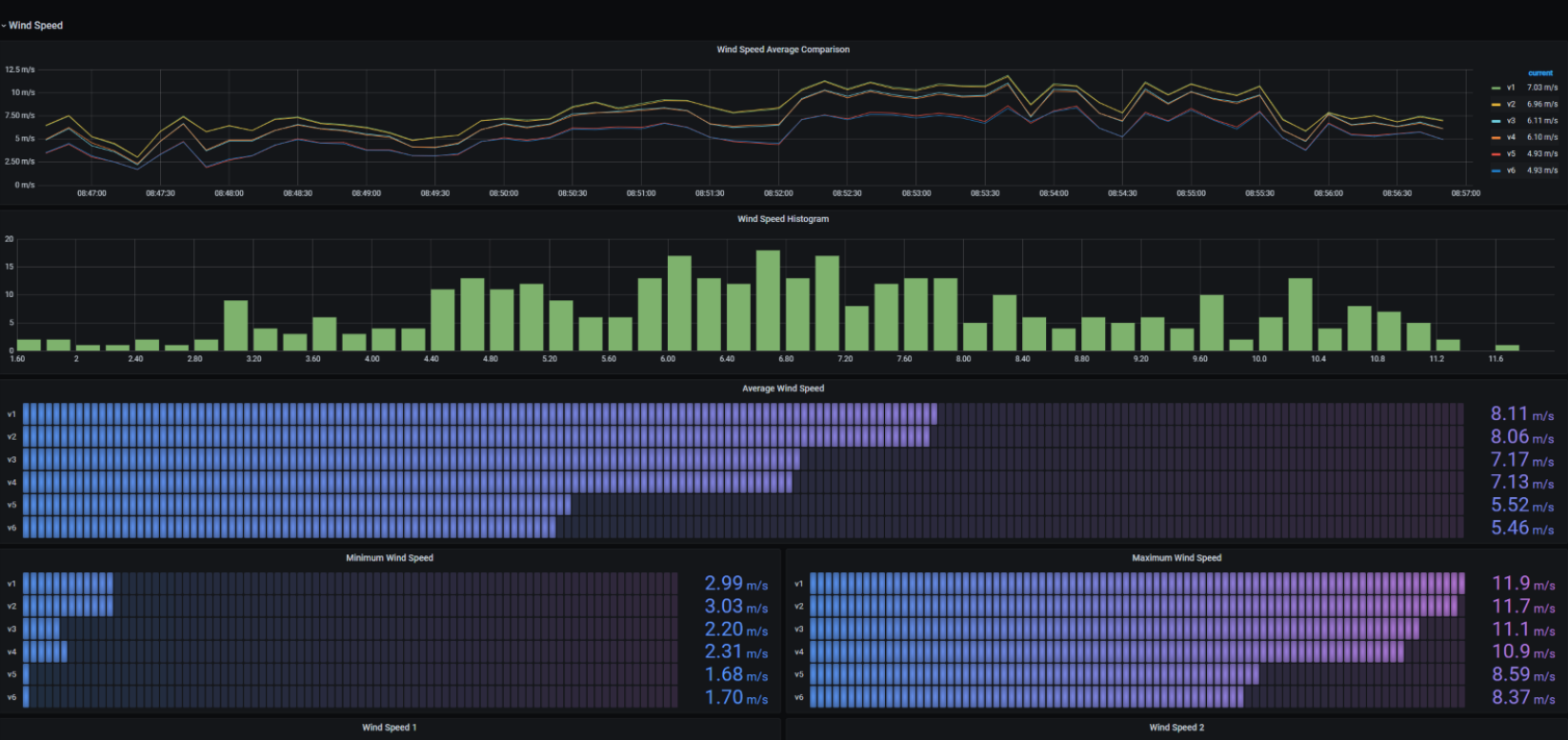Click the 8.11 m/s average value
Image resolution: width=1568 pixels, height=740 pixels.
1522,414
